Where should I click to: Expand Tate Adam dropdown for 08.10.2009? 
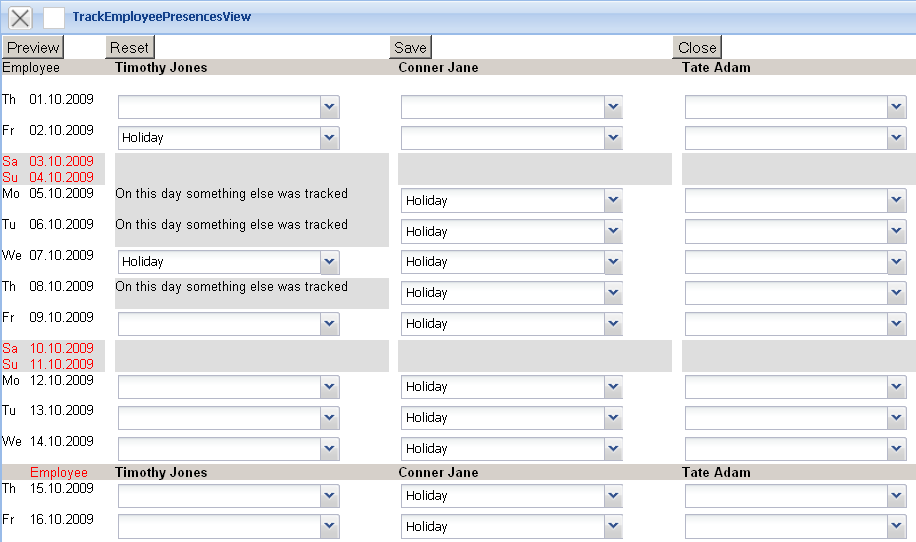tap(896, 293)
